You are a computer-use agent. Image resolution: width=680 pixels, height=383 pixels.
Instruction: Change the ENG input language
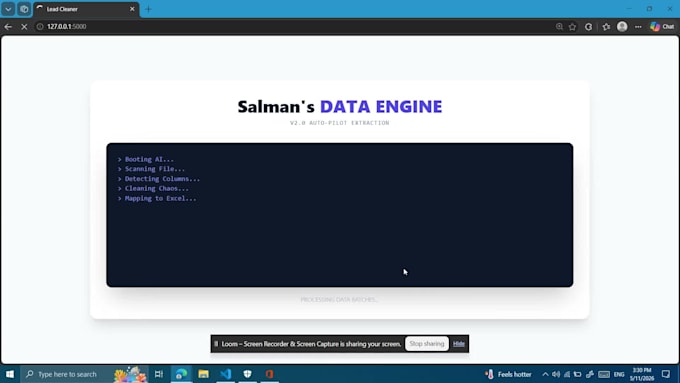pyautogui.click(x=619, y=374)
